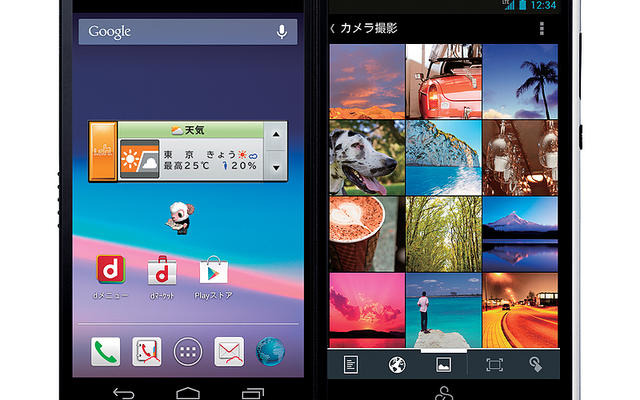Tap the Android home navigation button
This screenshot has width=640, height=400.
[188, 393]
